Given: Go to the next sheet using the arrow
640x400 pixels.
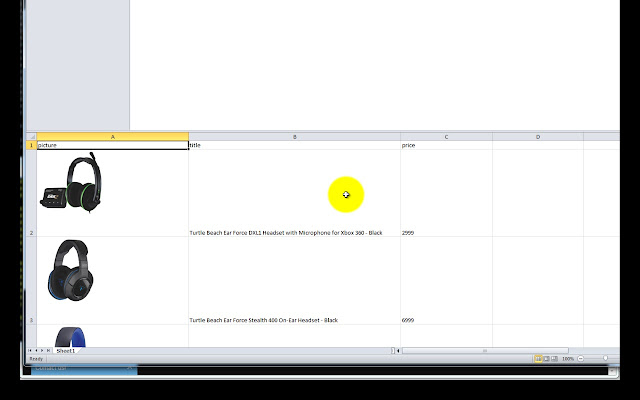Looking at the screenshot, I should pyautogui.click(x=42, y=351).
